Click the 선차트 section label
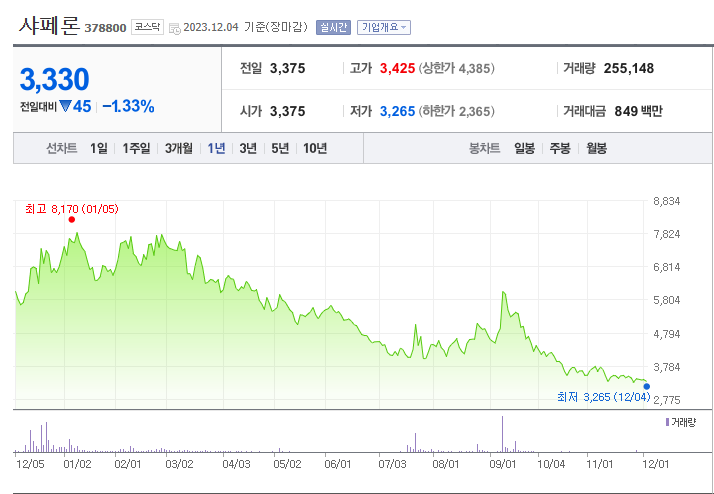 point(61,148)
